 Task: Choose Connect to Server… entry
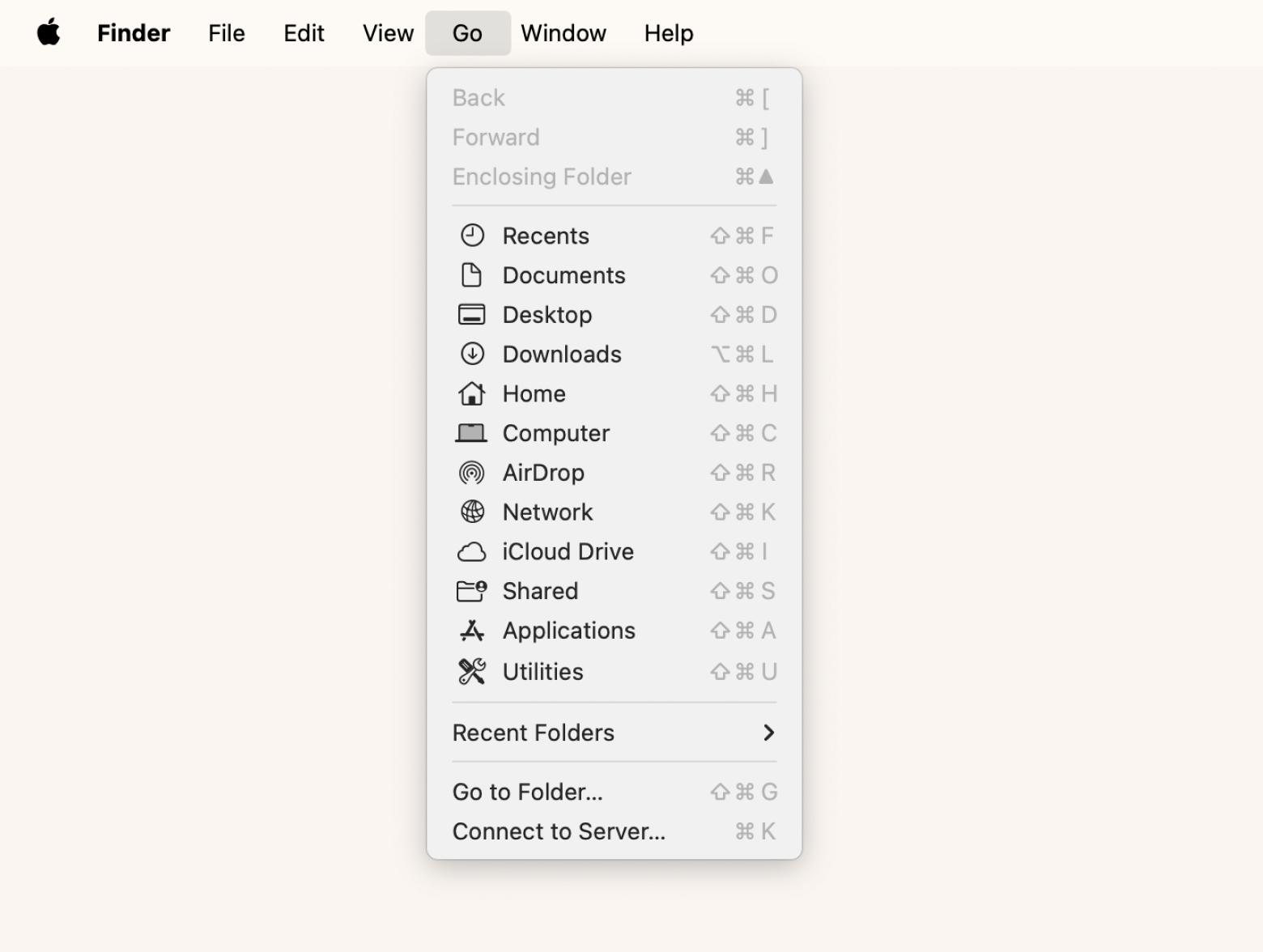coord(614,831)
